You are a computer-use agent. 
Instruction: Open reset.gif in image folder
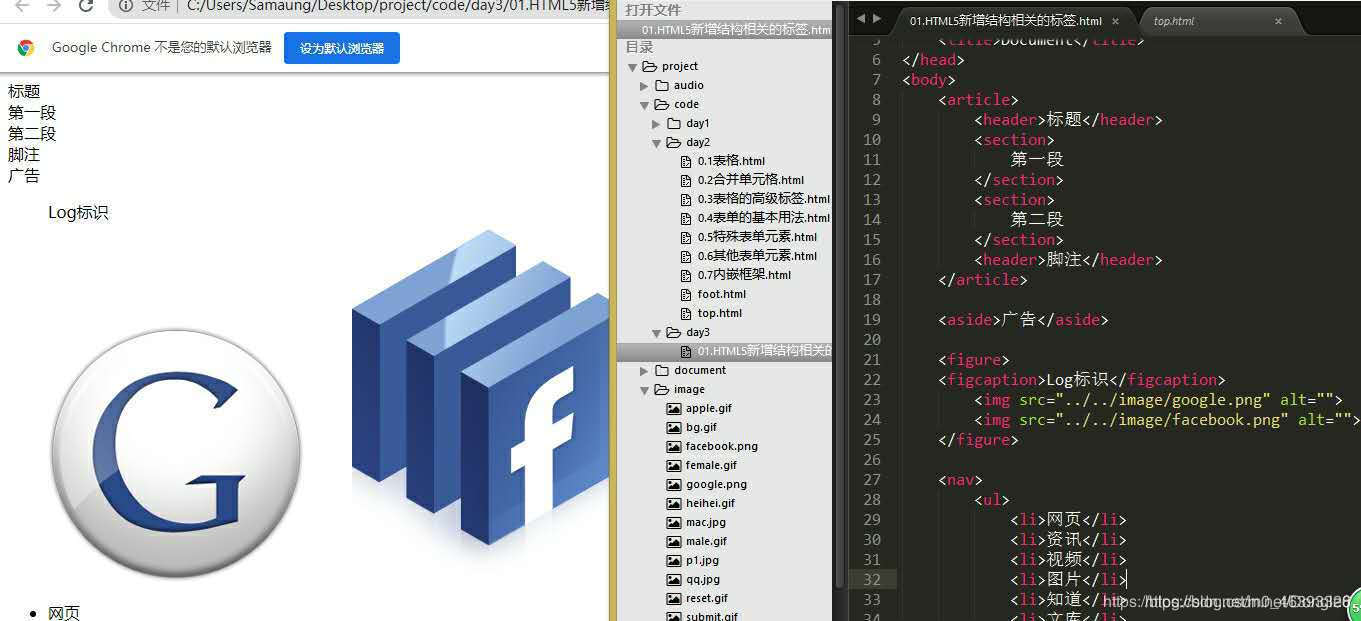[x=707, y=598]
